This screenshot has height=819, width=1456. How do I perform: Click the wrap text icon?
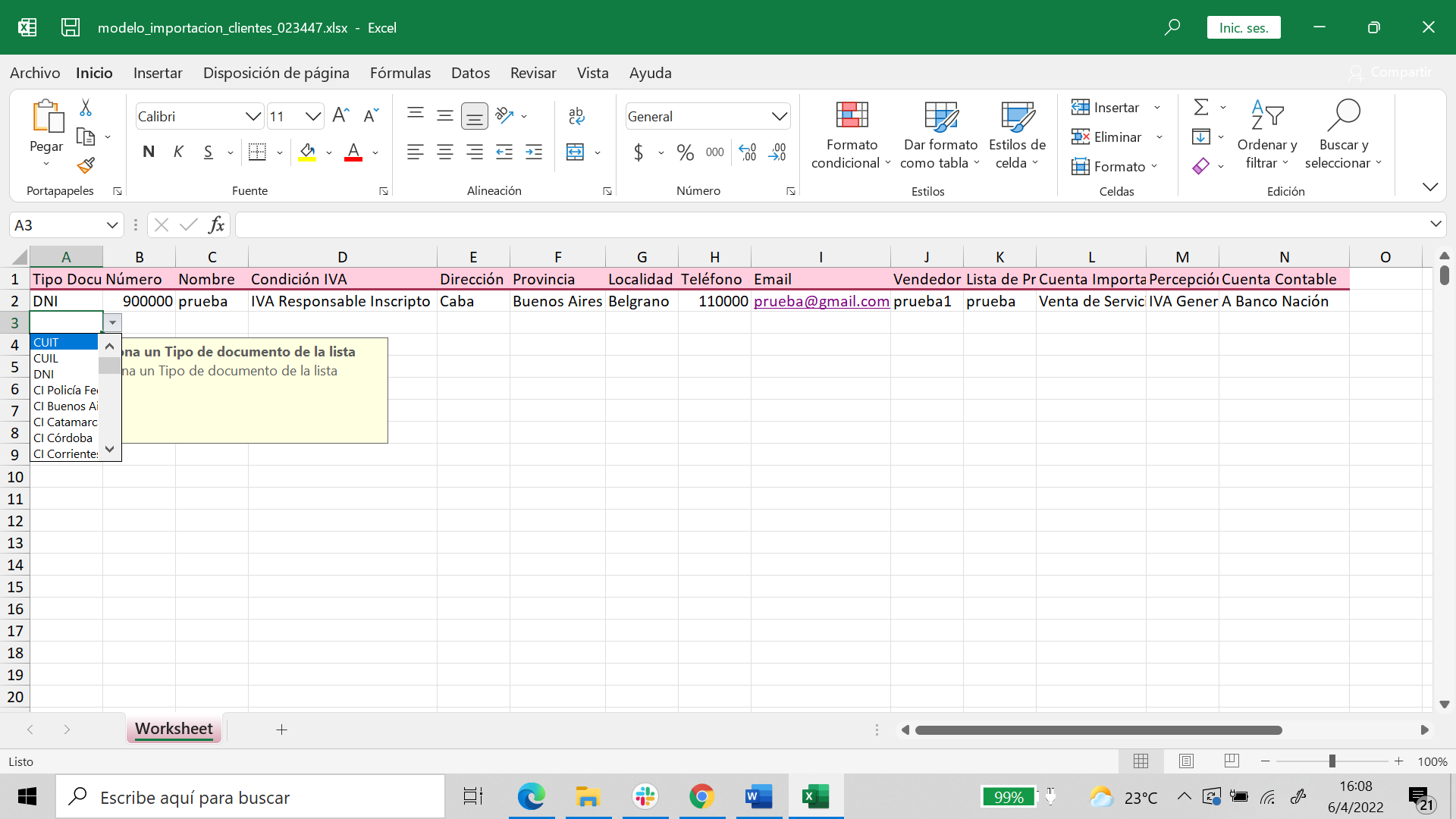click(576, 115)
